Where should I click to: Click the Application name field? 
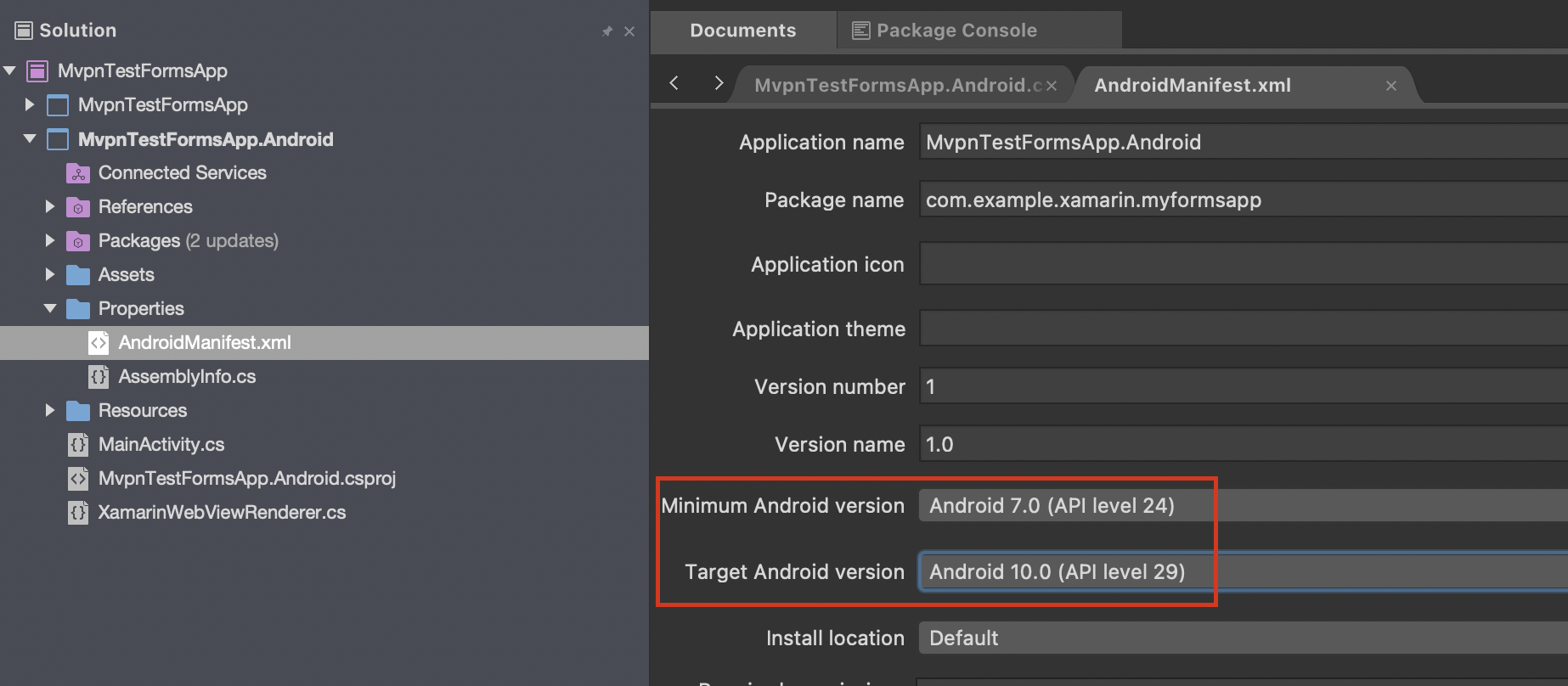point(1244,142)
